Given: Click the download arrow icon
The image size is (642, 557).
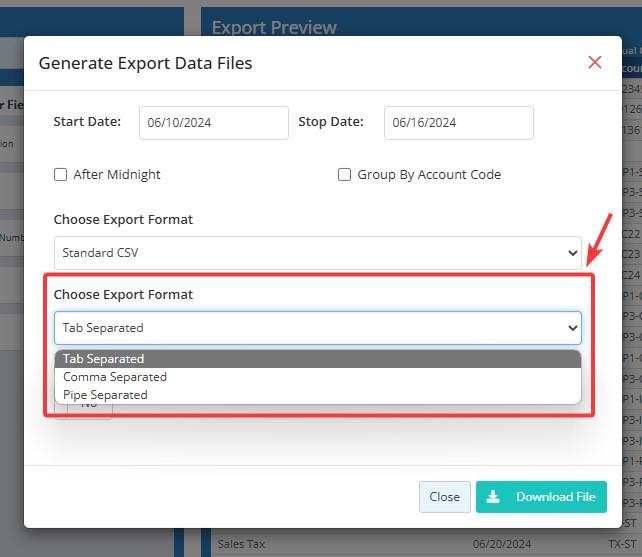Looking at the screenshot, I should 492,497.
